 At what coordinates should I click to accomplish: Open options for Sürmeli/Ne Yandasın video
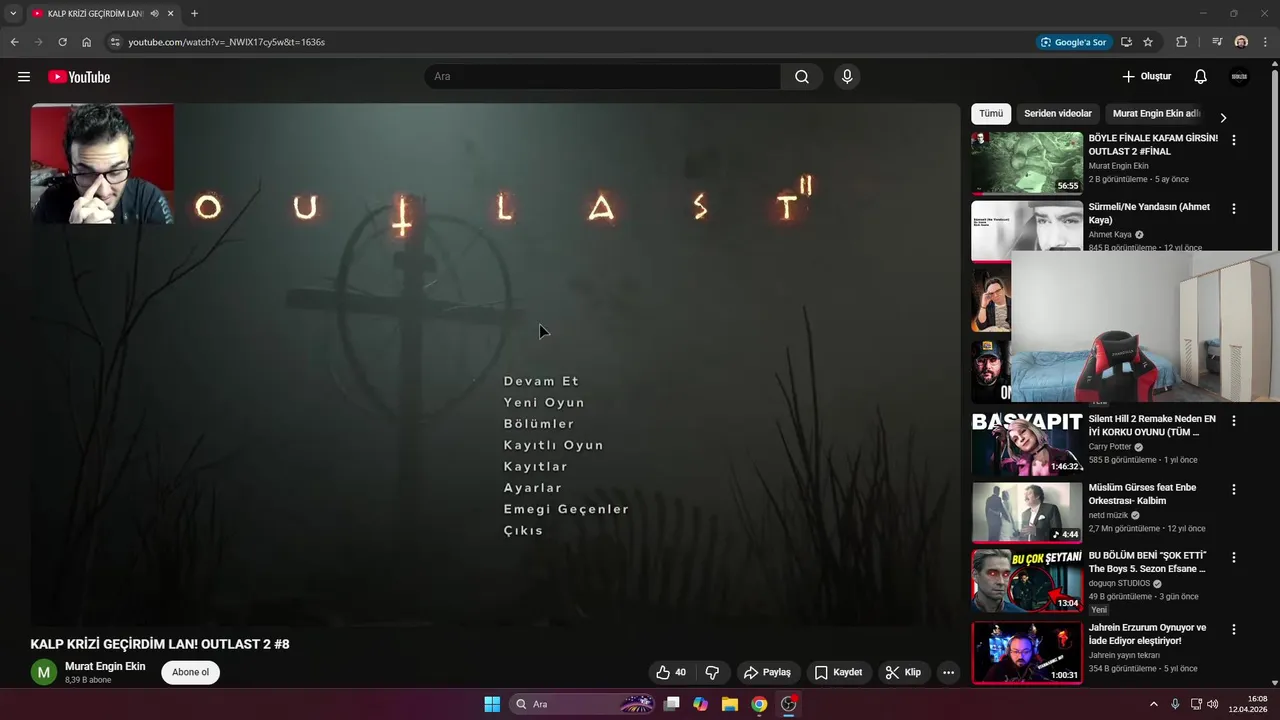[x=1234, y=209]
